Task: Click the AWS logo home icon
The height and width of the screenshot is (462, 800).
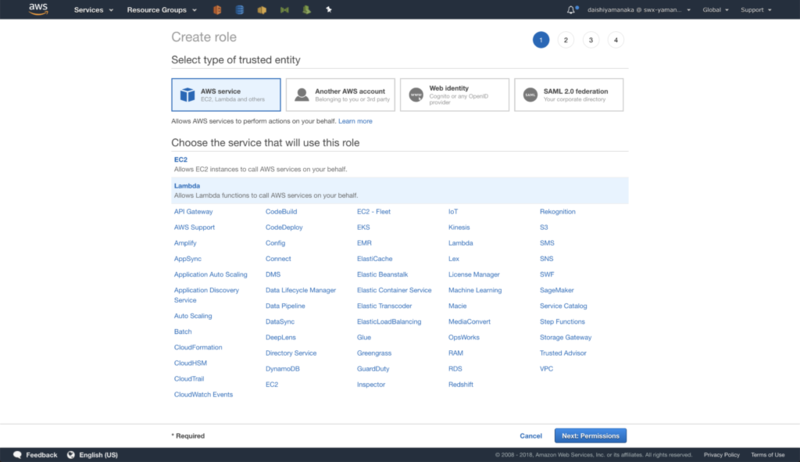Action: tap(38, 9)
